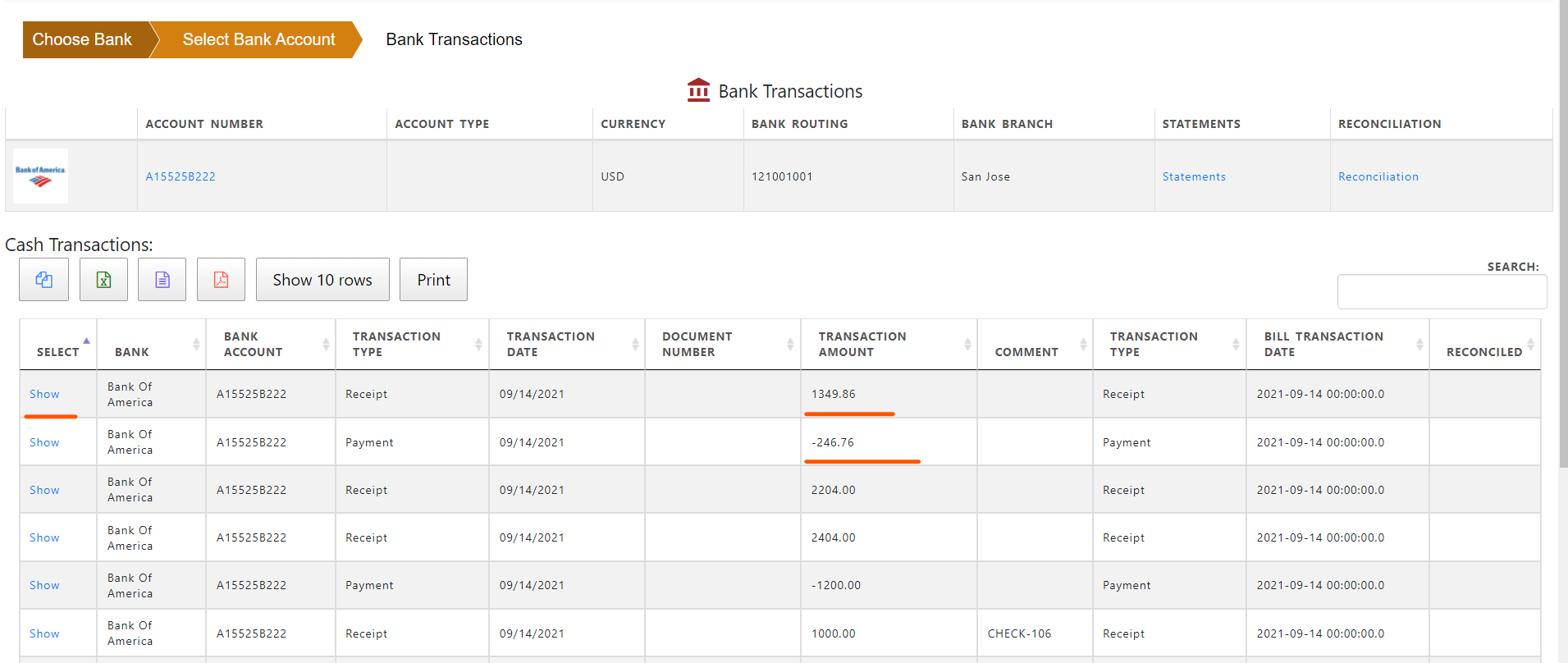Sort by Document Number column header
This screenshot has width=1568, height=663.
723,345
